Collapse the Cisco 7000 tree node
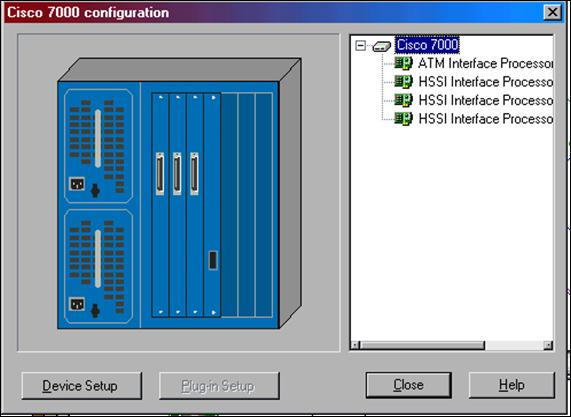This screenshot has width=571, height=417. [x=360, y=46]
